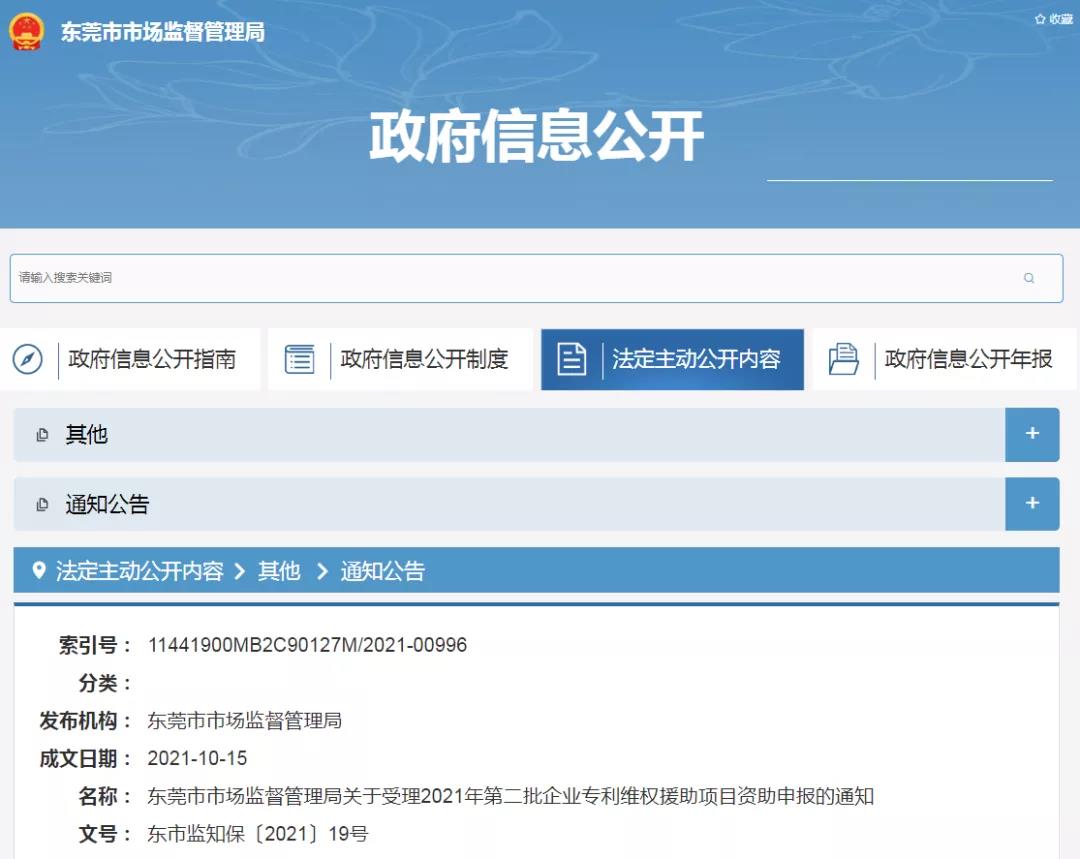The height and width of the screenshot is (859, 1080).
Task: Select the 法定主动公开内容 tab
Action: (696, 360)
